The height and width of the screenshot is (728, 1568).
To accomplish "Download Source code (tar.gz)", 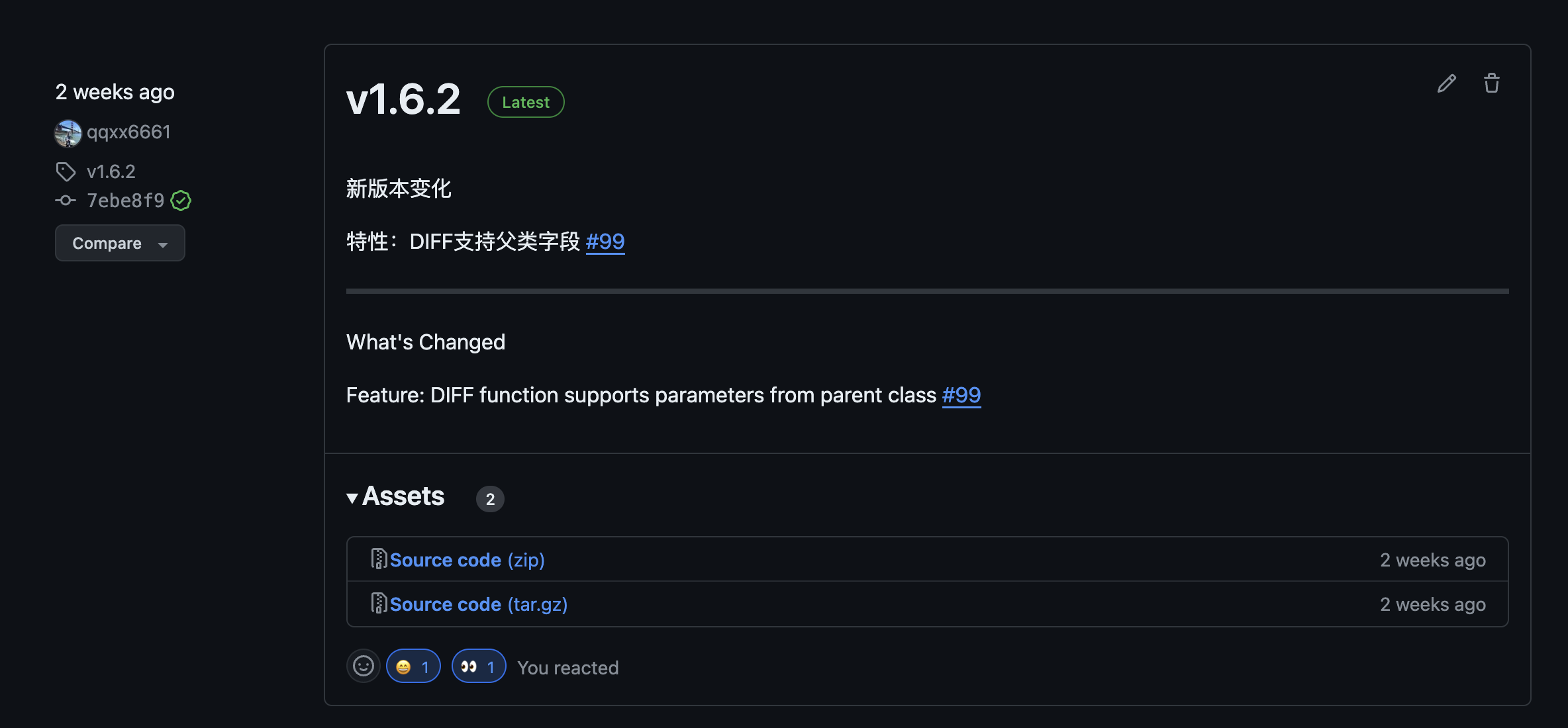I will [478, 604].
